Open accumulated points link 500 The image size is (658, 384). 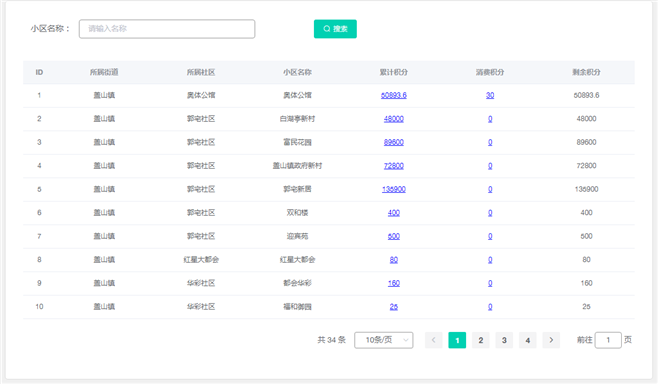pos(394,236)
